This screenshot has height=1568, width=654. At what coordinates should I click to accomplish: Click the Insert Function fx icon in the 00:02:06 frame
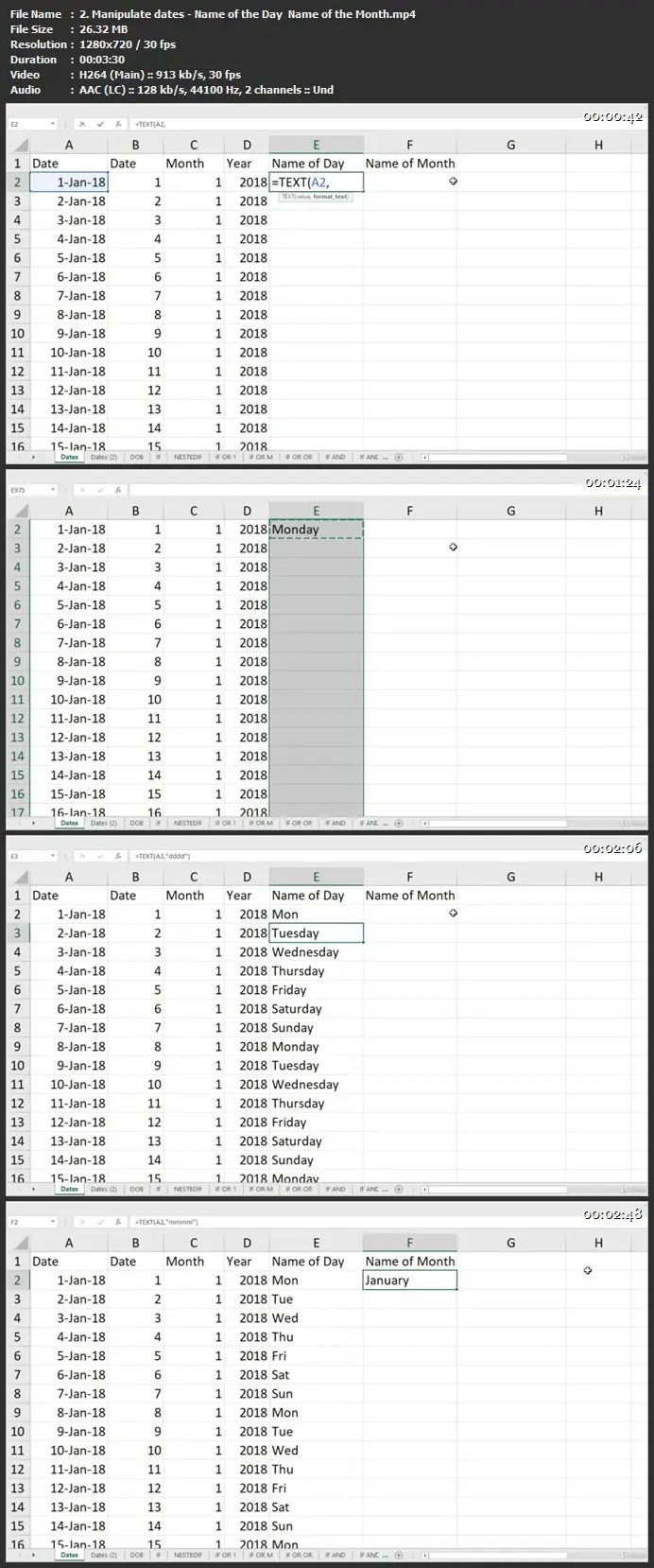[117, 856]
